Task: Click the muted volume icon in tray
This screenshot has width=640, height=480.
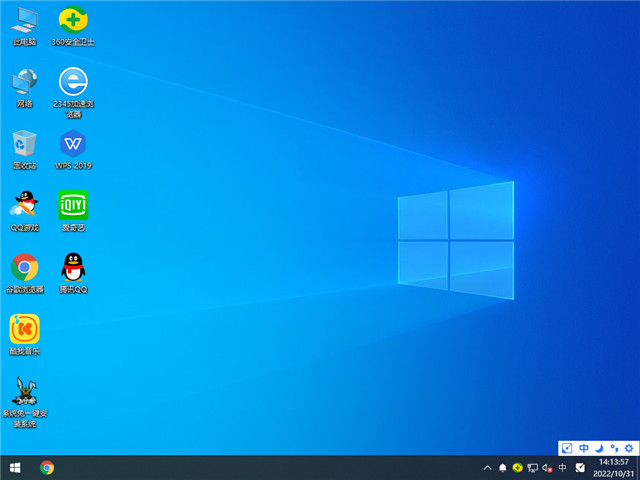Action: tap(546, 467)
